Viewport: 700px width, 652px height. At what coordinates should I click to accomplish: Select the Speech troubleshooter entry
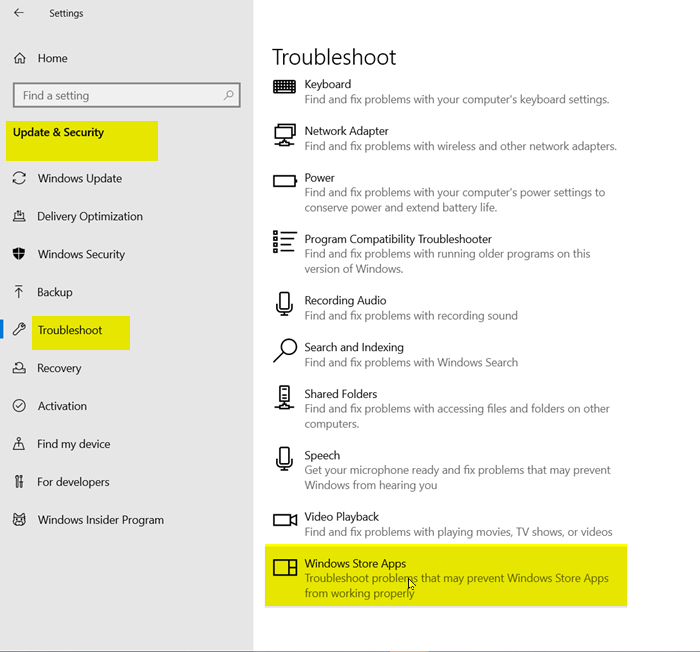pos(322,455)
